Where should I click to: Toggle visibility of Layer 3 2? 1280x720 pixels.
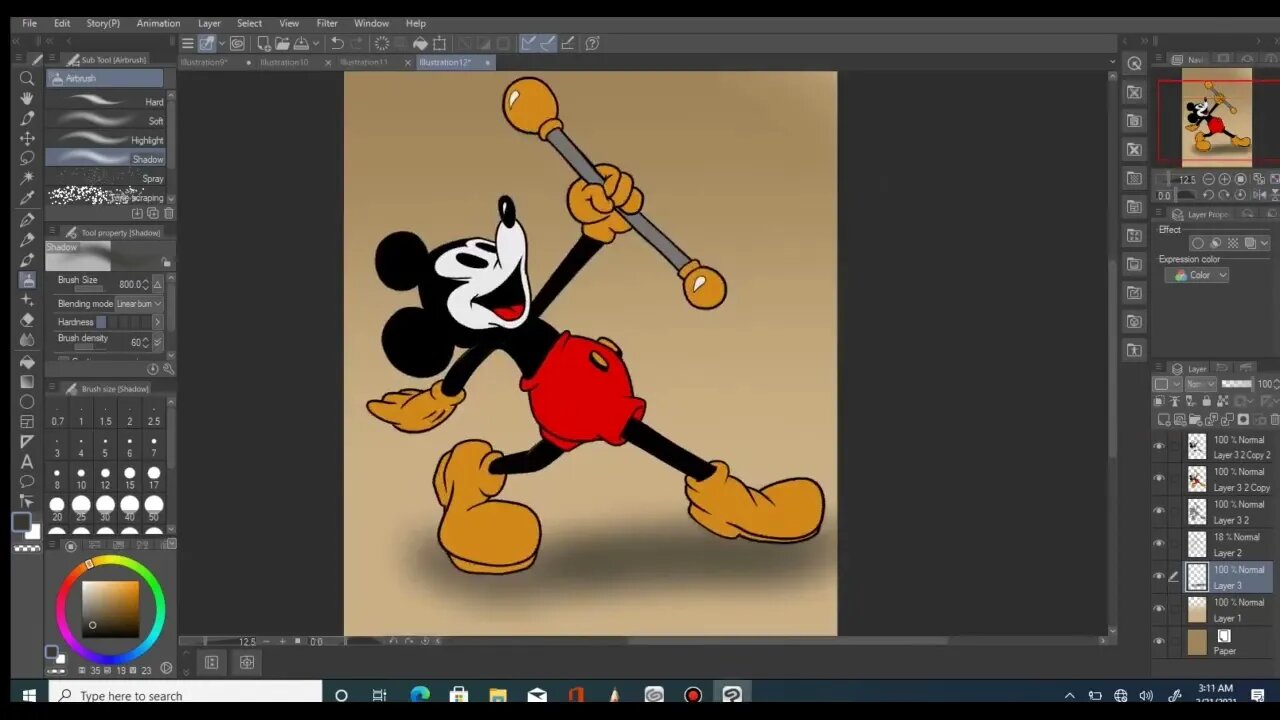(x=1159, y=511)
